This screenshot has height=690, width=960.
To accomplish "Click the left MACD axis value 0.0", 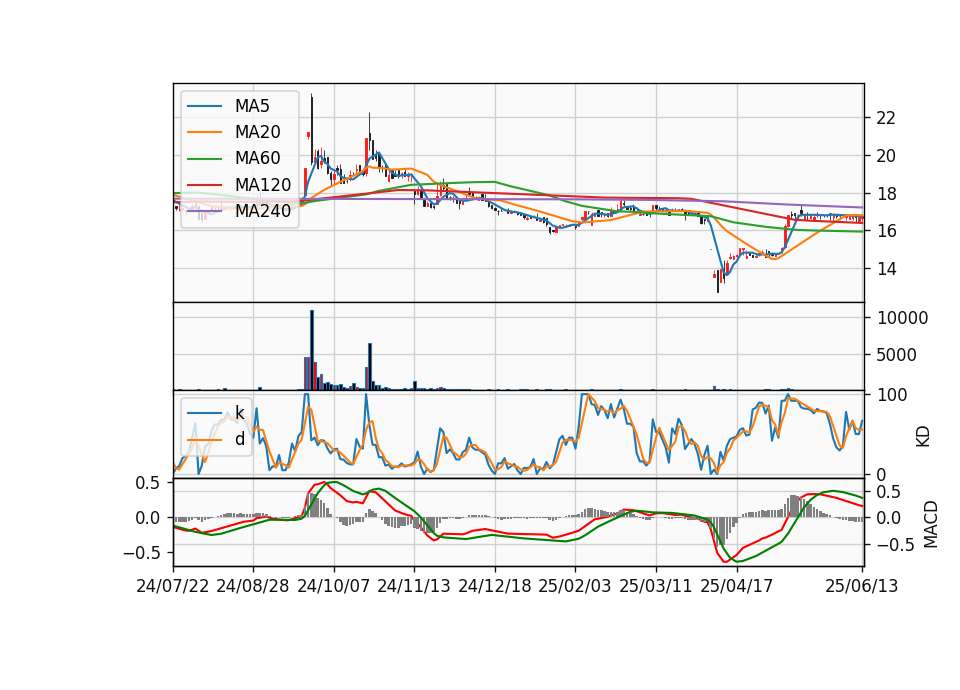I will click(147, 518).
